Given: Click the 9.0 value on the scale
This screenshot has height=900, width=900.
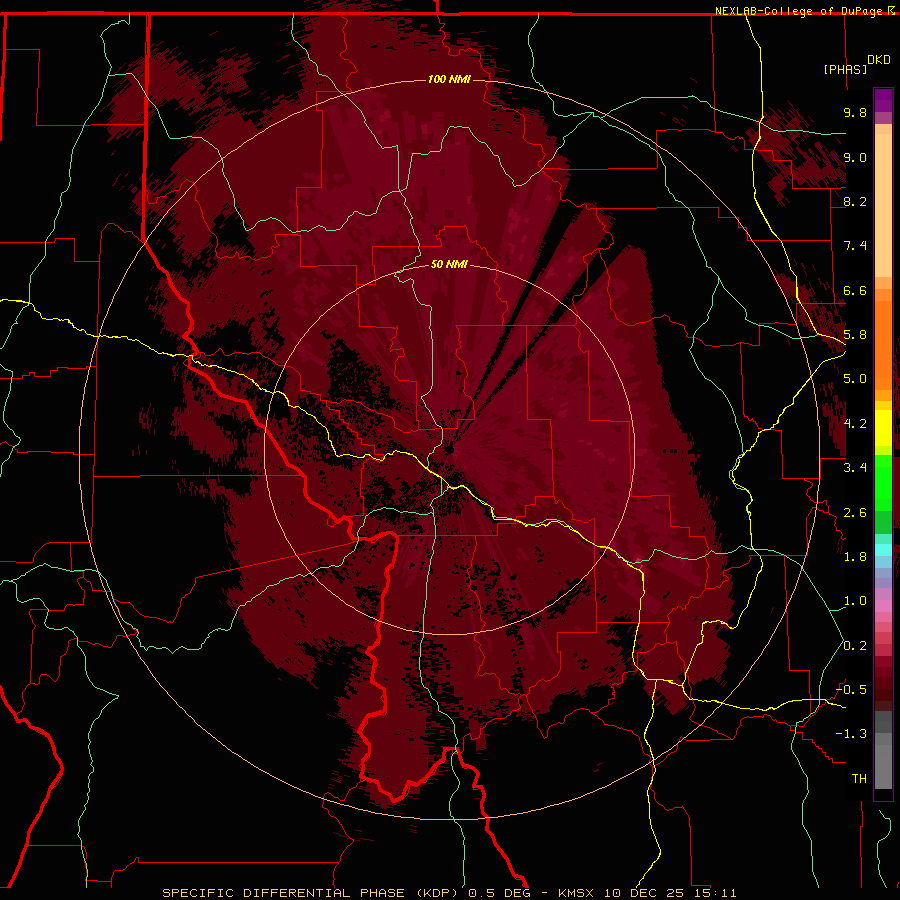Looking at the screenshot, I should click(x=855, y=157).
